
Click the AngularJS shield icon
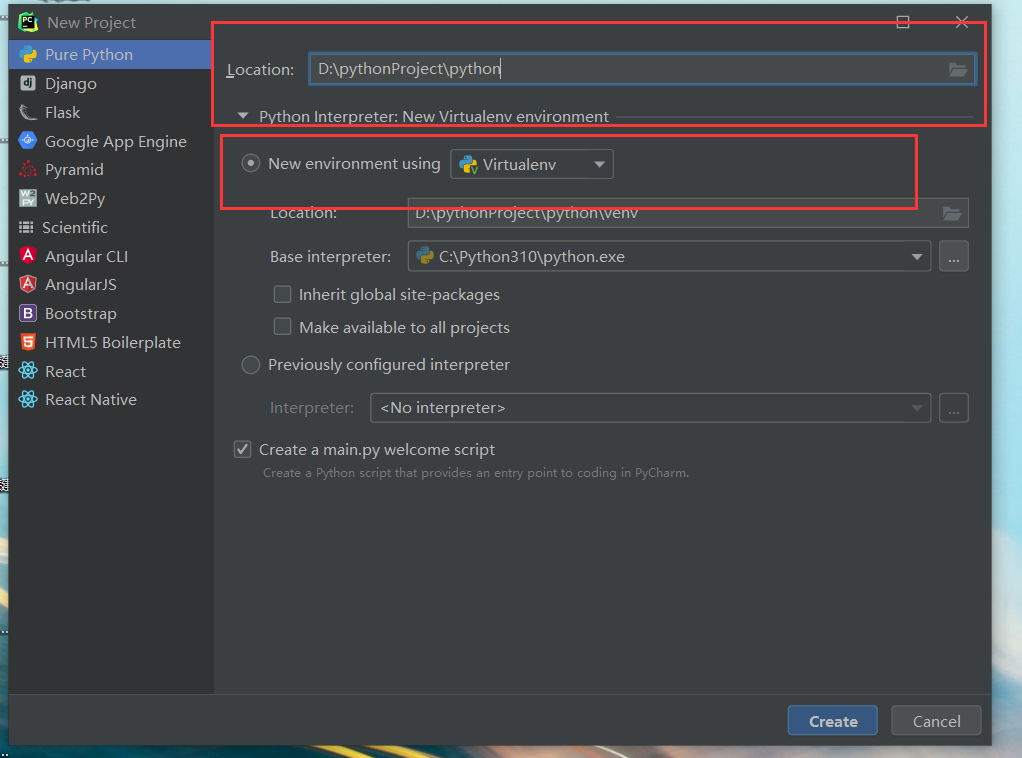click(28, 284)
